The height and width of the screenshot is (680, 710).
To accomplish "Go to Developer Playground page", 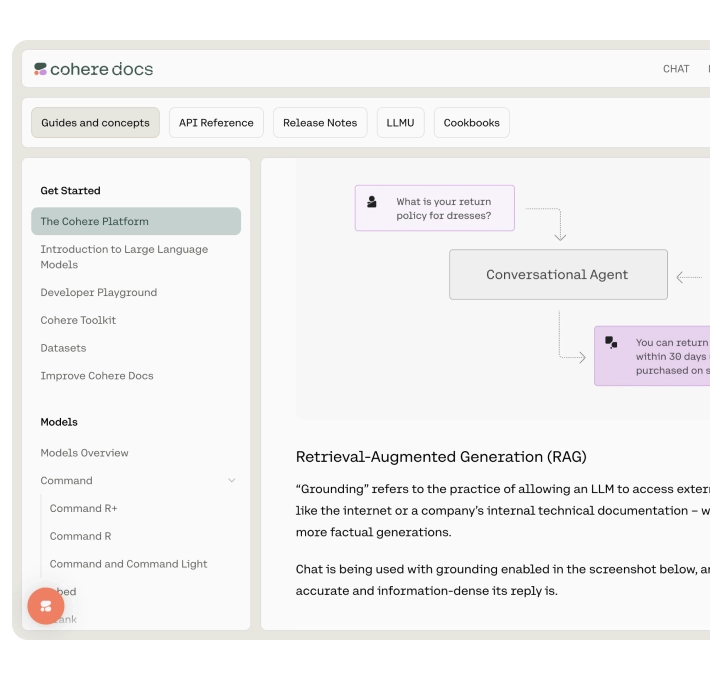I will tap(99, 292).
